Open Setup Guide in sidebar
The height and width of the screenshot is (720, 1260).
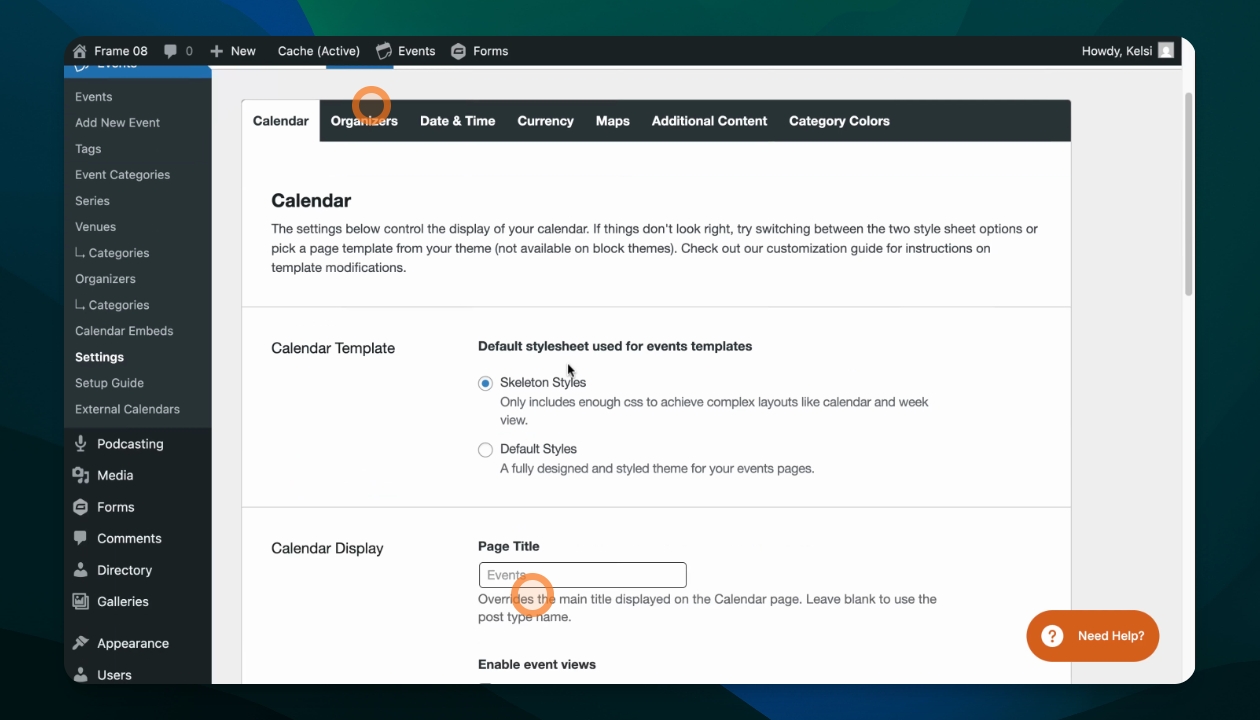click(110, 383)
